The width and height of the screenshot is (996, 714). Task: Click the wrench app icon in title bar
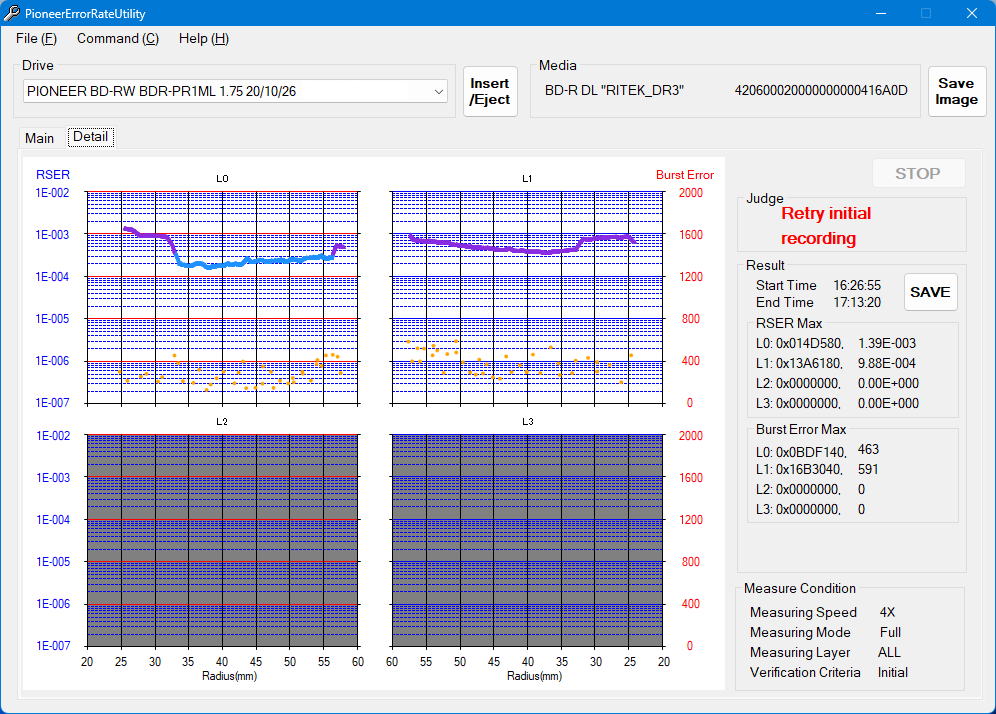coord(13,13)
